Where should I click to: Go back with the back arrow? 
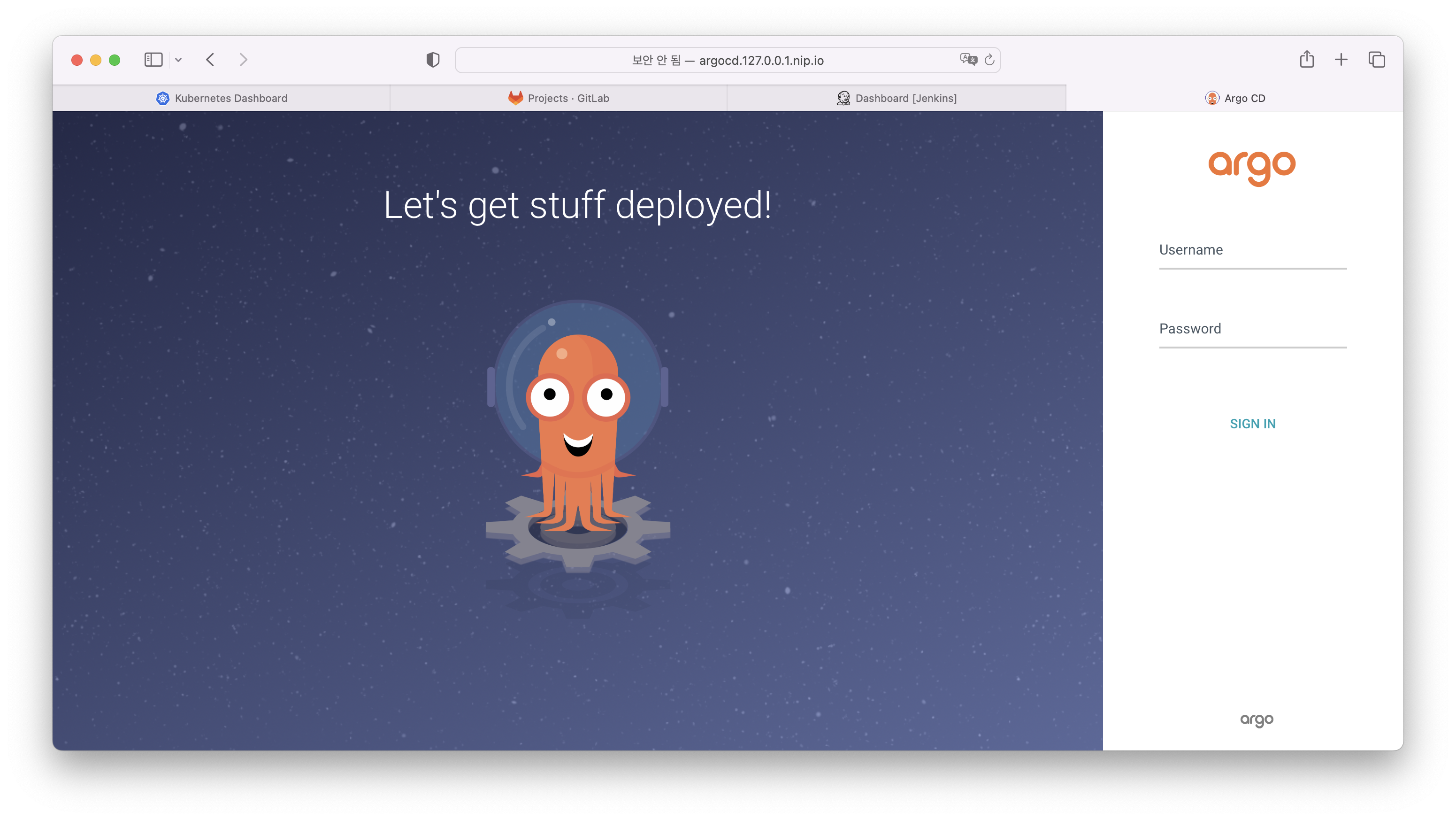click(x=210, y=60)
